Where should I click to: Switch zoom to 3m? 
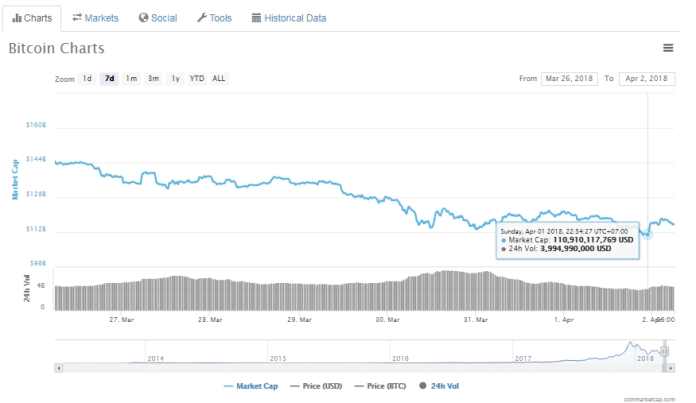(x=154, y=79)
